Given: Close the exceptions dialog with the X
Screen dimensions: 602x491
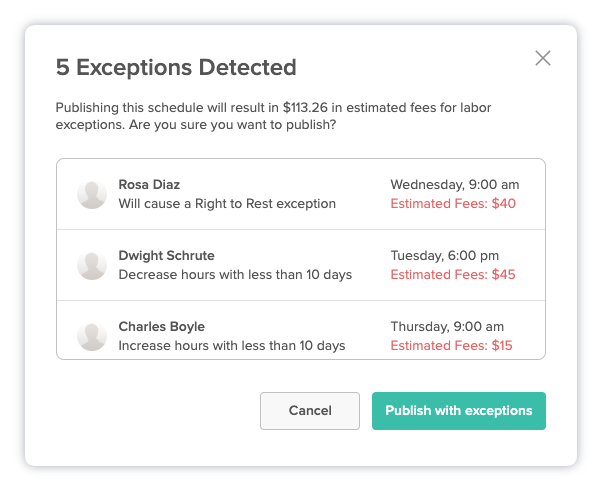Looking at the screenshot, I should tap(543, 58).
